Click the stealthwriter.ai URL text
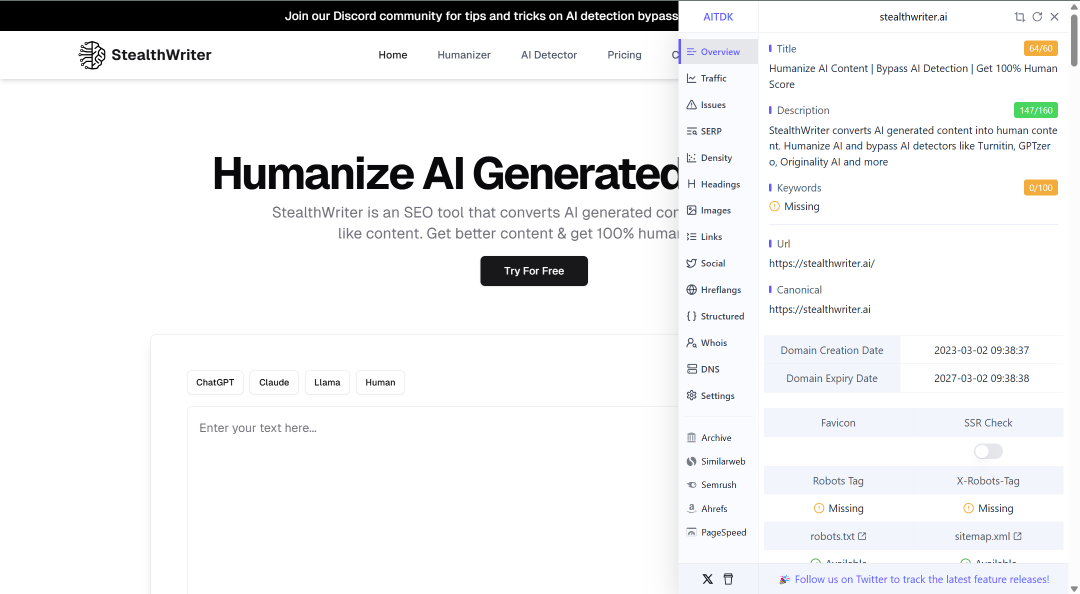1080x594 pixels. click(822, 263)
